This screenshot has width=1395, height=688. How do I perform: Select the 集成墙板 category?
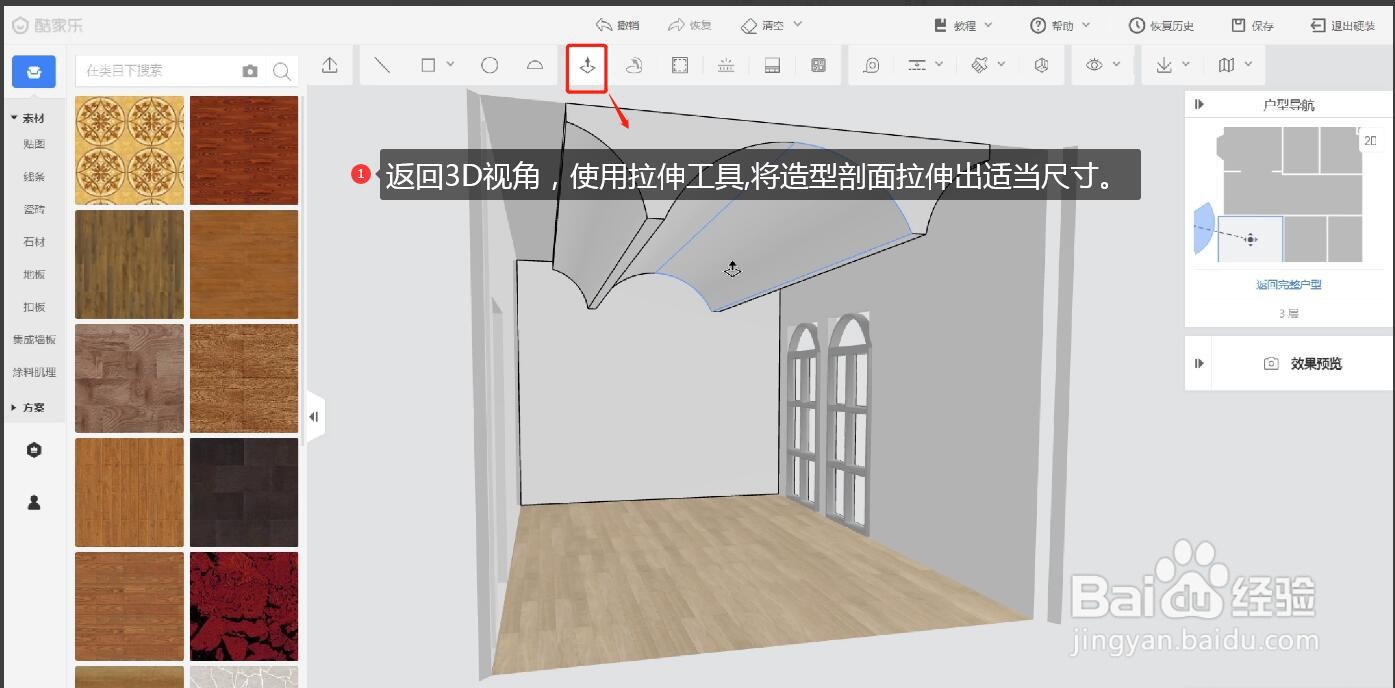click(x=34, y=340)
